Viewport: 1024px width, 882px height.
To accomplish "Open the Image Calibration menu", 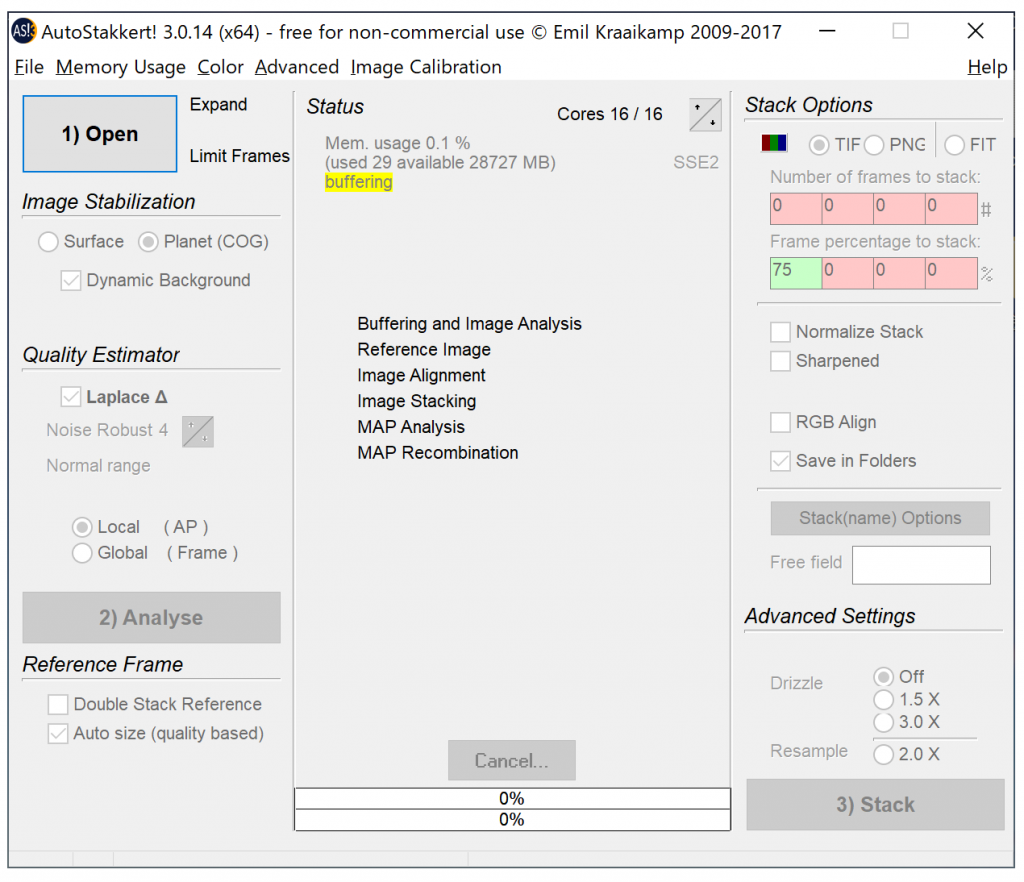I will click(426, 67).
